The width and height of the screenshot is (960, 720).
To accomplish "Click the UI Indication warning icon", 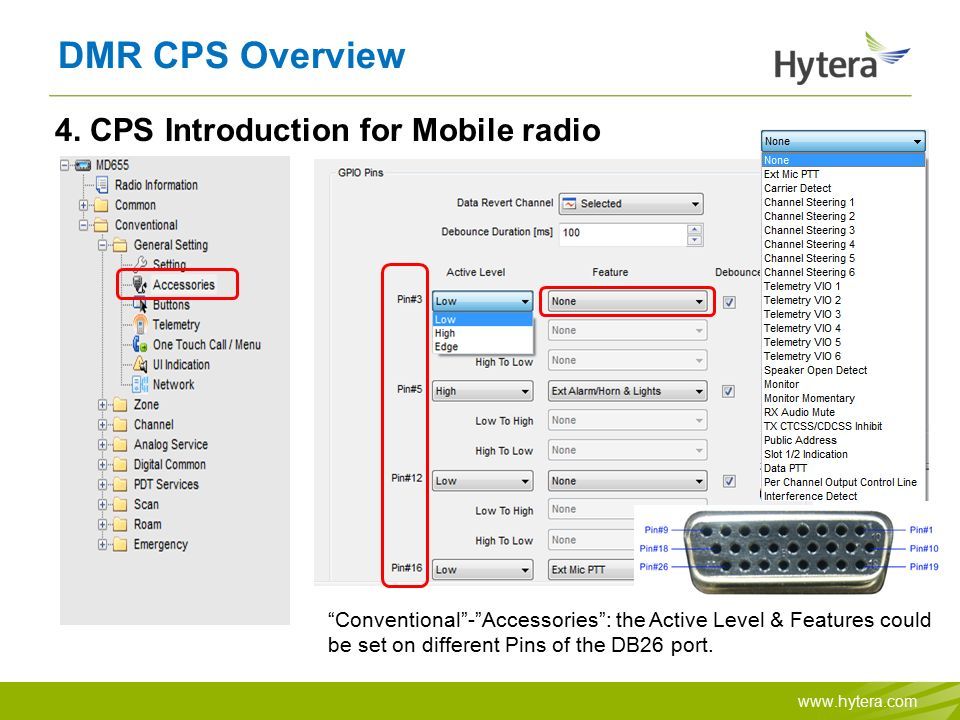I will (x=140, y=365).
